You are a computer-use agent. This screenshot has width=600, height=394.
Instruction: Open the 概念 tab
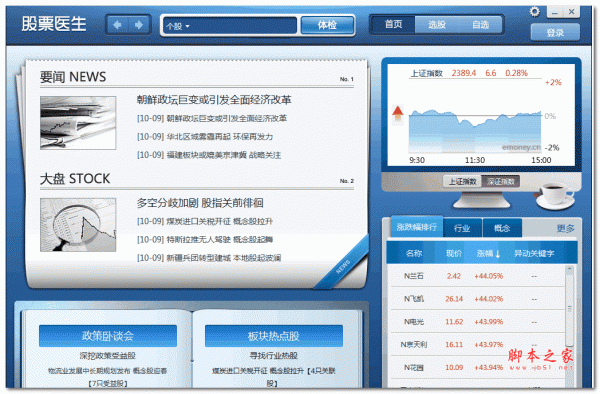tap(502, 228)
